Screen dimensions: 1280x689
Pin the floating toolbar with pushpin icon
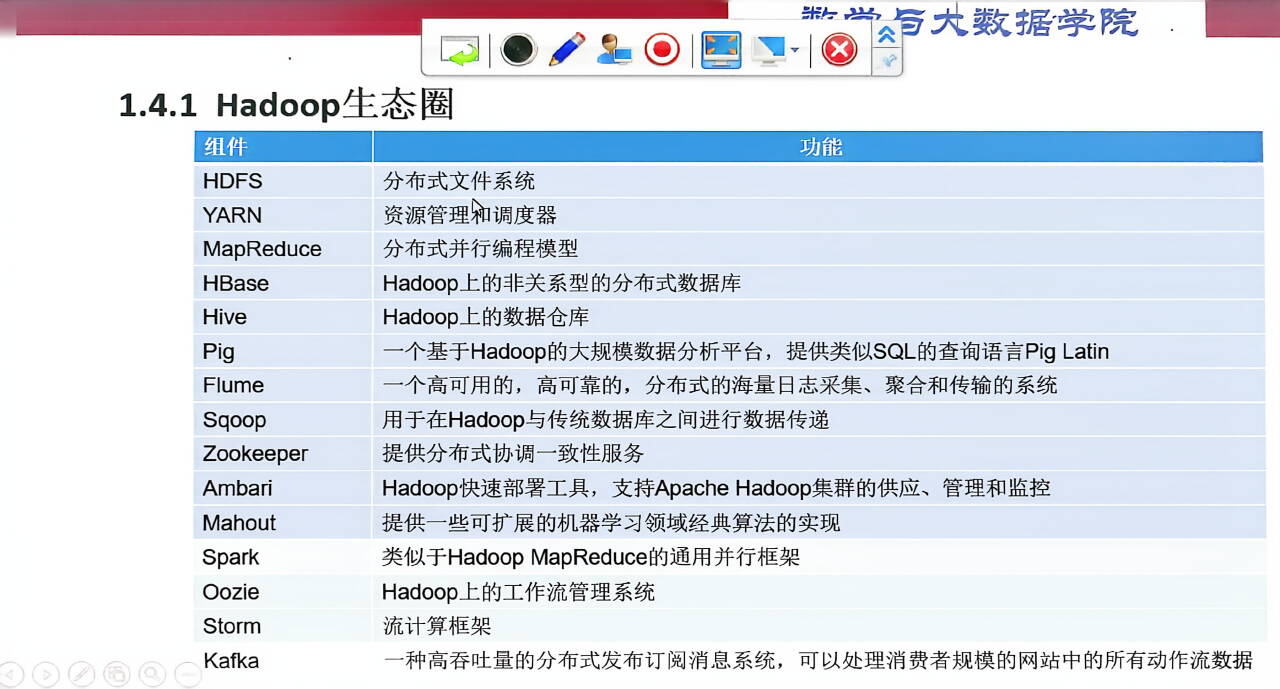pyautogui.click(x=886, y=62)
